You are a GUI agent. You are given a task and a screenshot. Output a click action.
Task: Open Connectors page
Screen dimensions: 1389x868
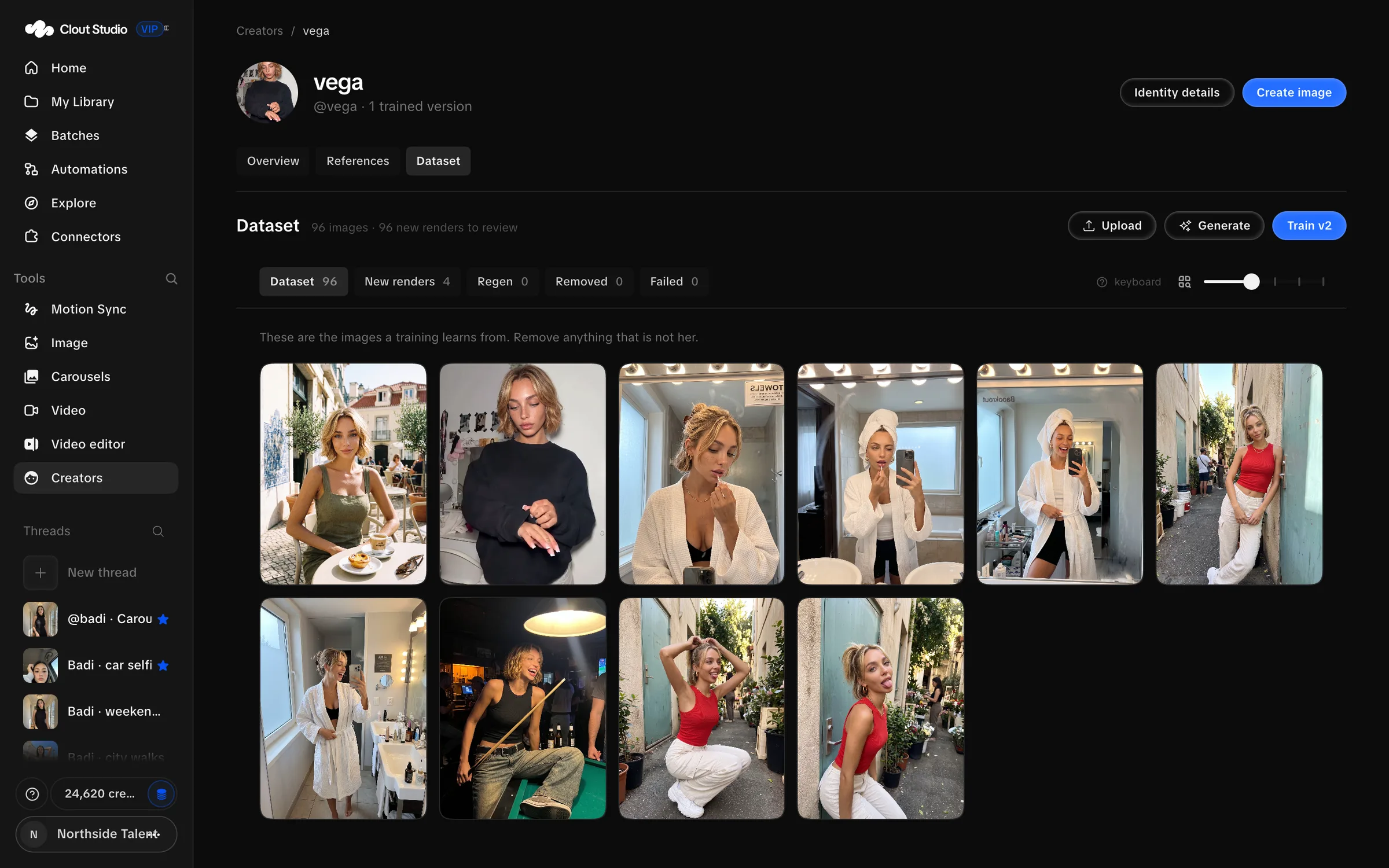[95, 237]
